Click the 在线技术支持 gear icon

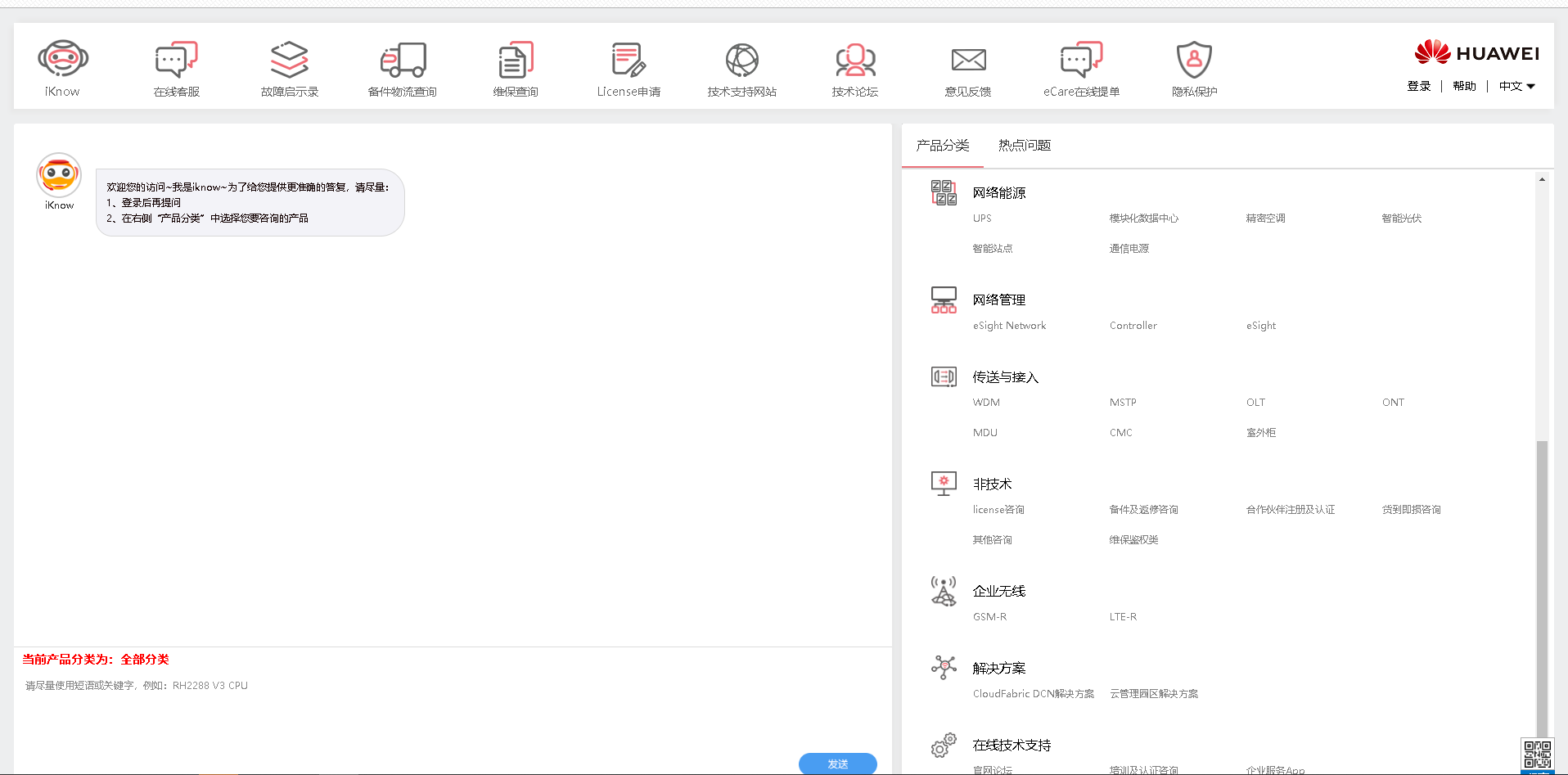944,745
